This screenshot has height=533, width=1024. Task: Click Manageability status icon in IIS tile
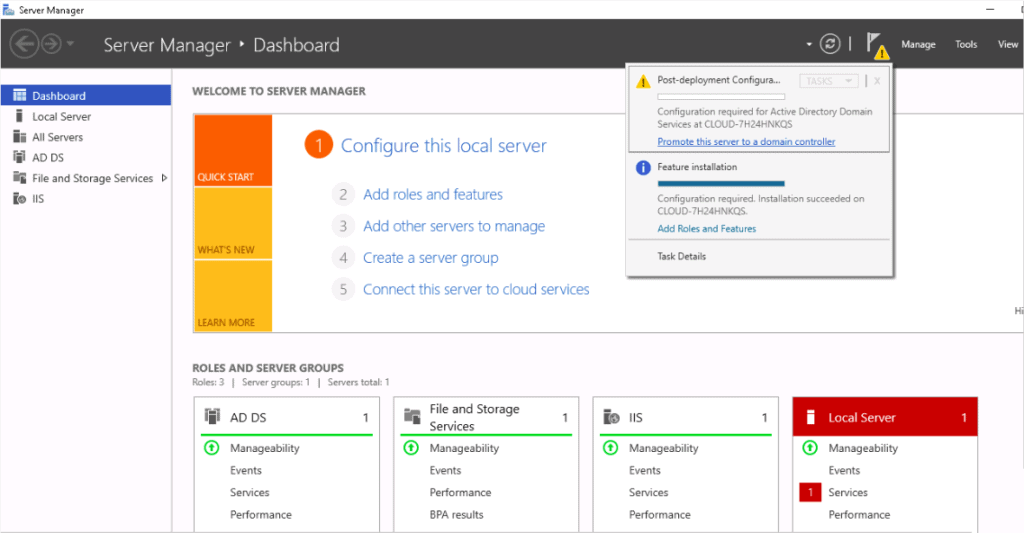coord(611,447)
